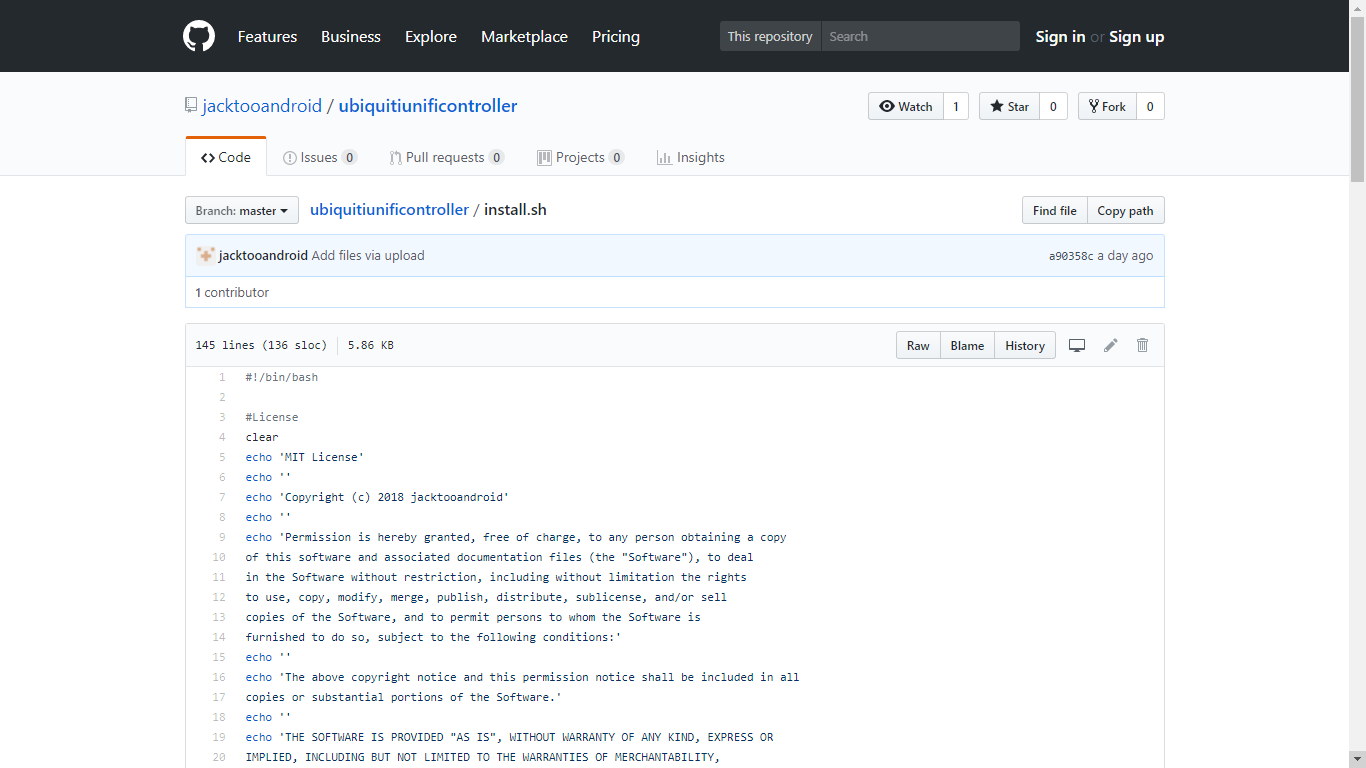Fork the ubiquitiunificontroller repository

1107,107
